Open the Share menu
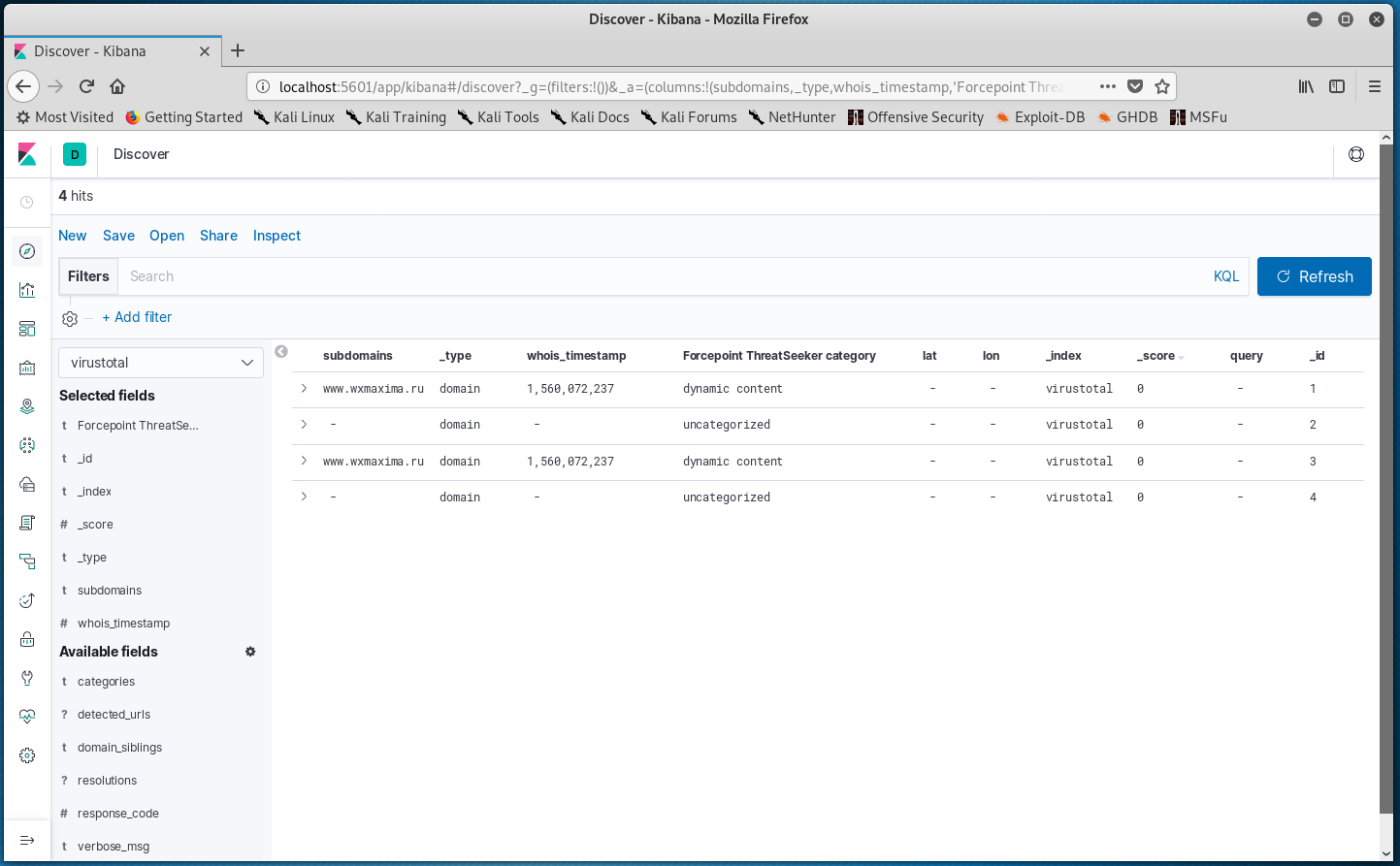 coord(218,236)
